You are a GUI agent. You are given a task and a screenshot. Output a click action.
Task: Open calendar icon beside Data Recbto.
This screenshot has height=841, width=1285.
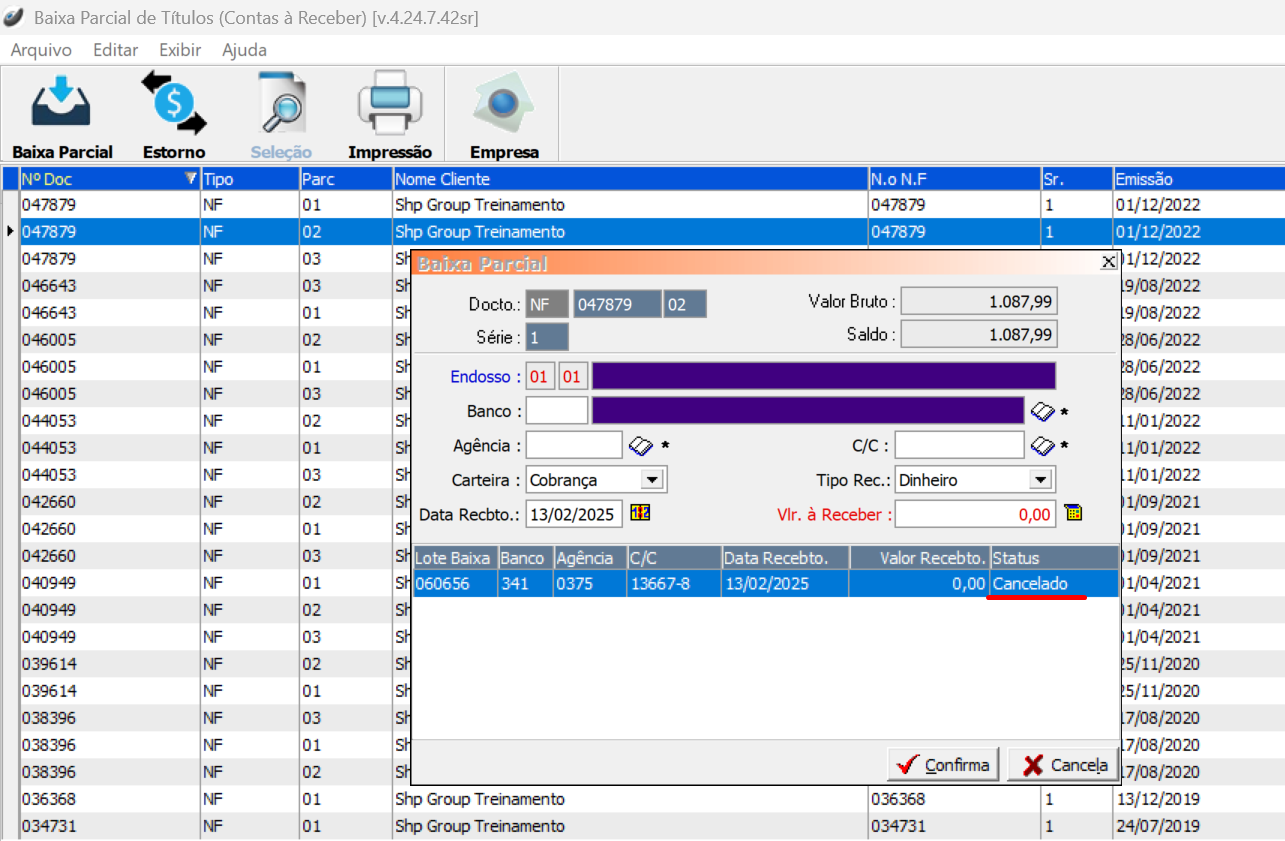tap(640, 513)
